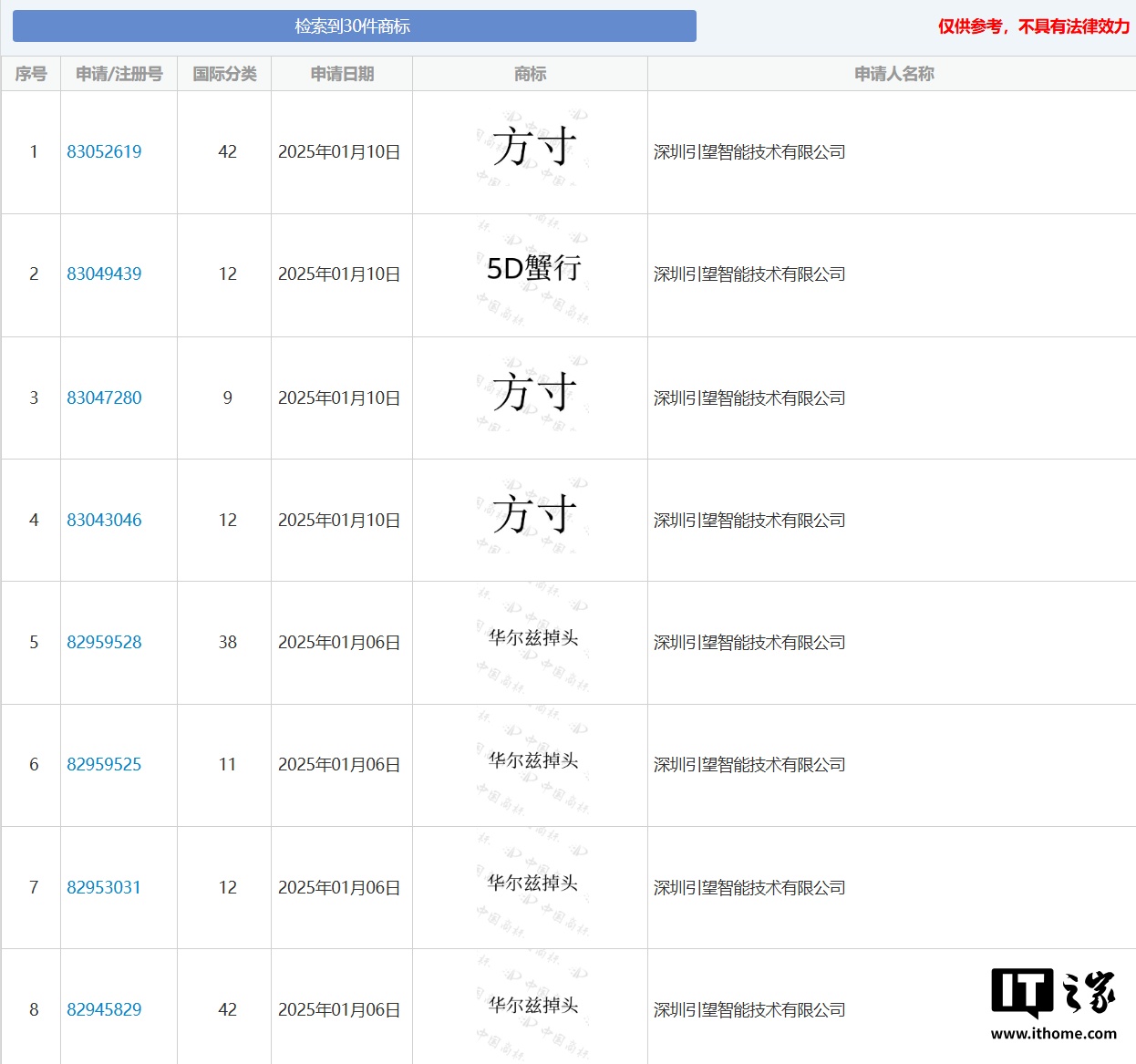Screen dimensions: 1136x1064
Task: Open application number 82953031
Action: tap(104, 888)
